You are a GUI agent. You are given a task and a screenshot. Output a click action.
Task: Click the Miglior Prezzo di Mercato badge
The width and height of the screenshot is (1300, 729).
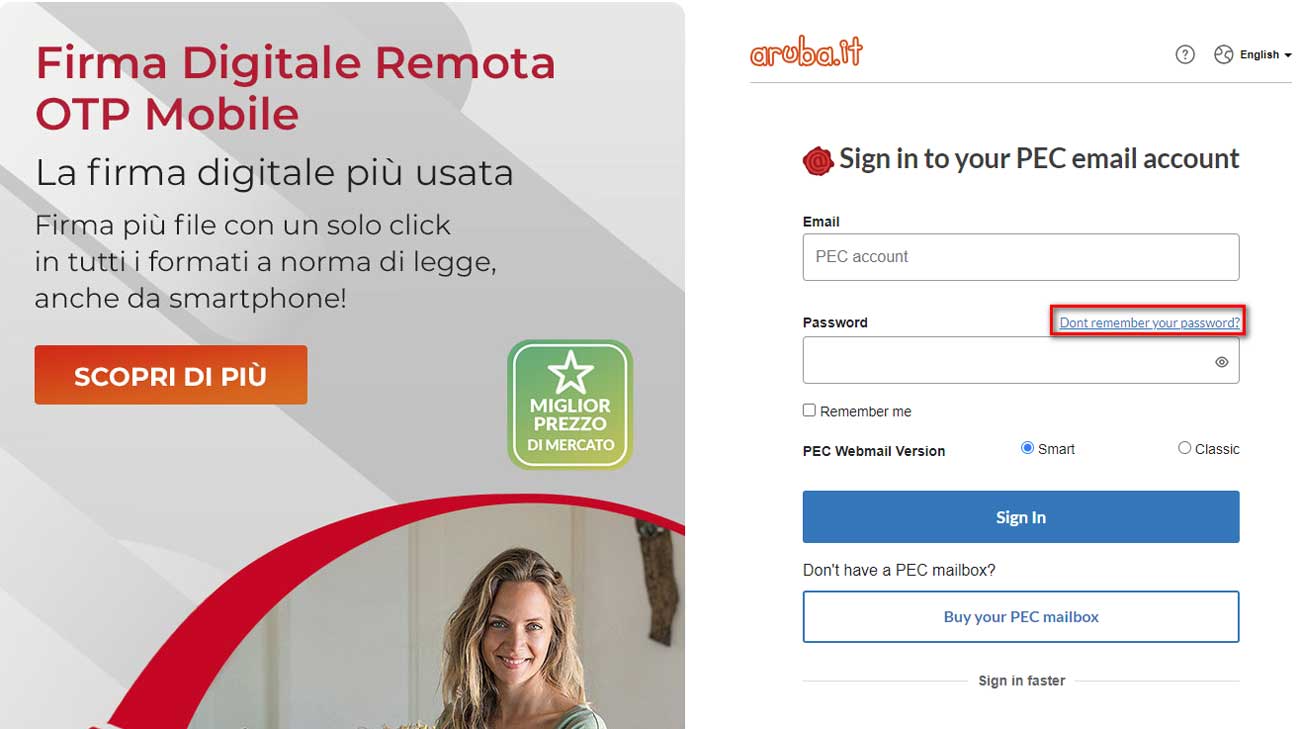tap(570, 404)
